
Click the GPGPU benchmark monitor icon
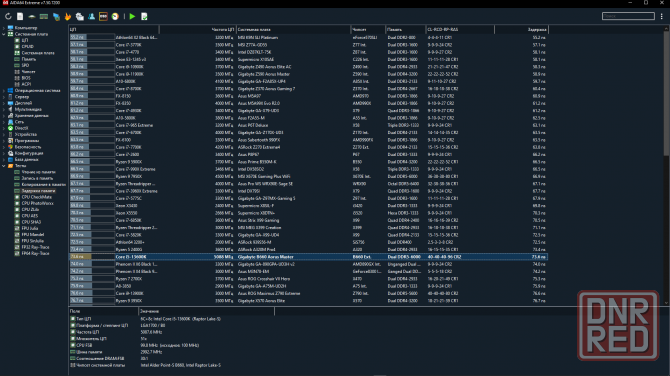56,16
